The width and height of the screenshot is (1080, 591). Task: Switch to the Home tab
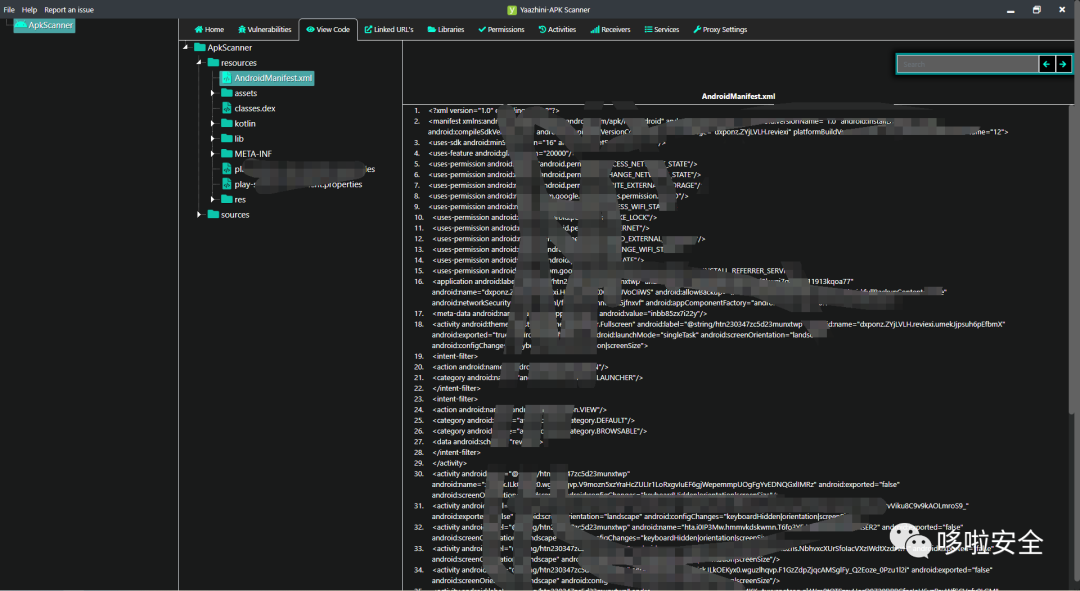tap(209, 30)
